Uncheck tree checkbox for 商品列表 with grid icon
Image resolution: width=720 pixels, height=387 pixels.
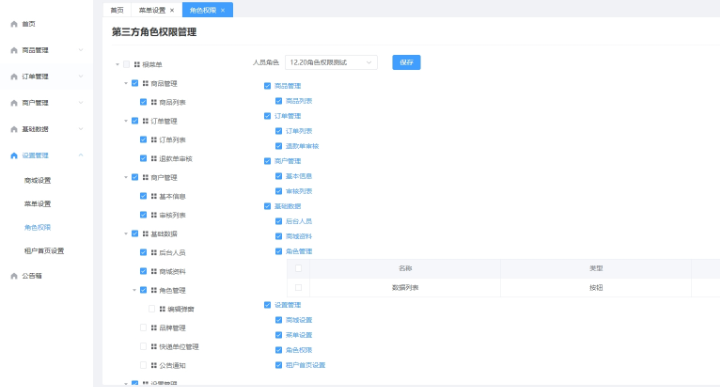[x=143, y=102]
